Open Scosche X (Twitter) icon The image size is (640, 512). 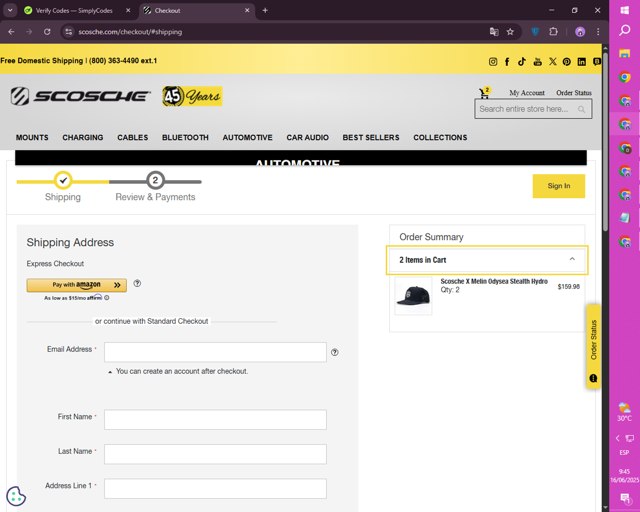553,62
